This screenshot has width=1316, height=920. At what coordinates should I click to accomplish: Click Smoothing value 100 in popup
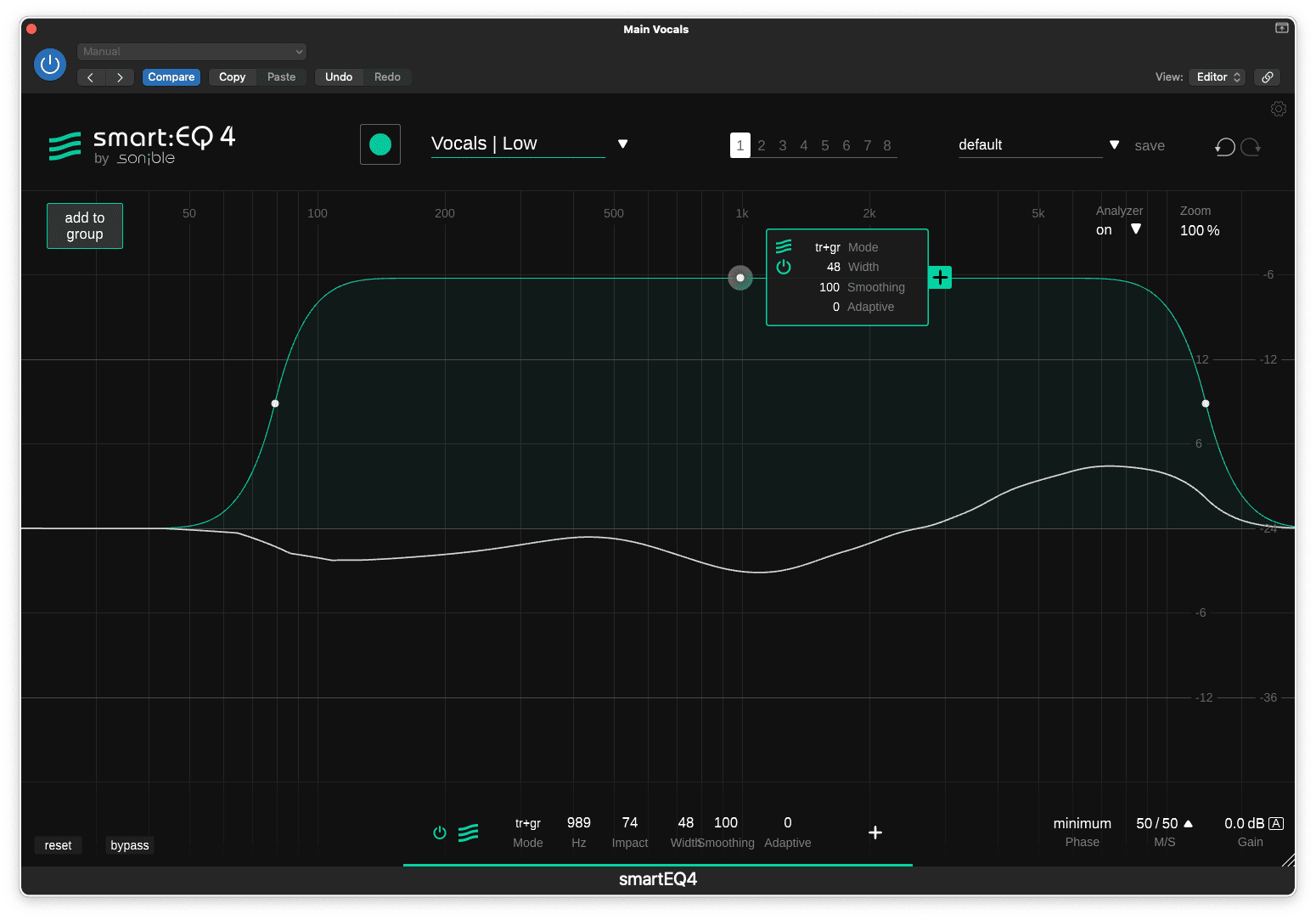click(830, 287)
